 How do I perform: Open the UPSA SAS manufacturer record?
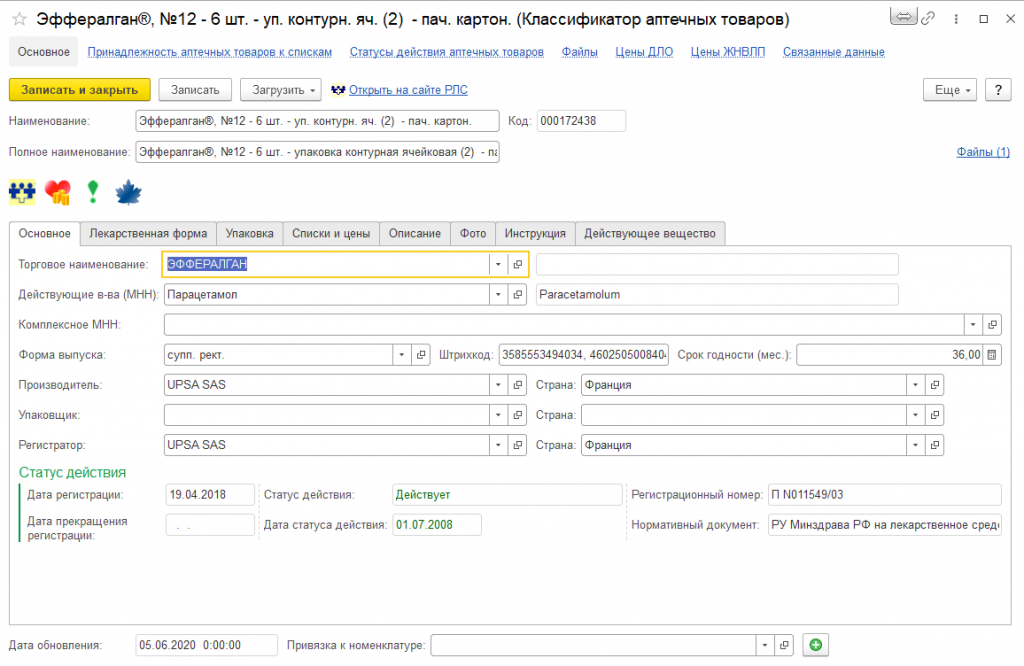coord(518,385)
